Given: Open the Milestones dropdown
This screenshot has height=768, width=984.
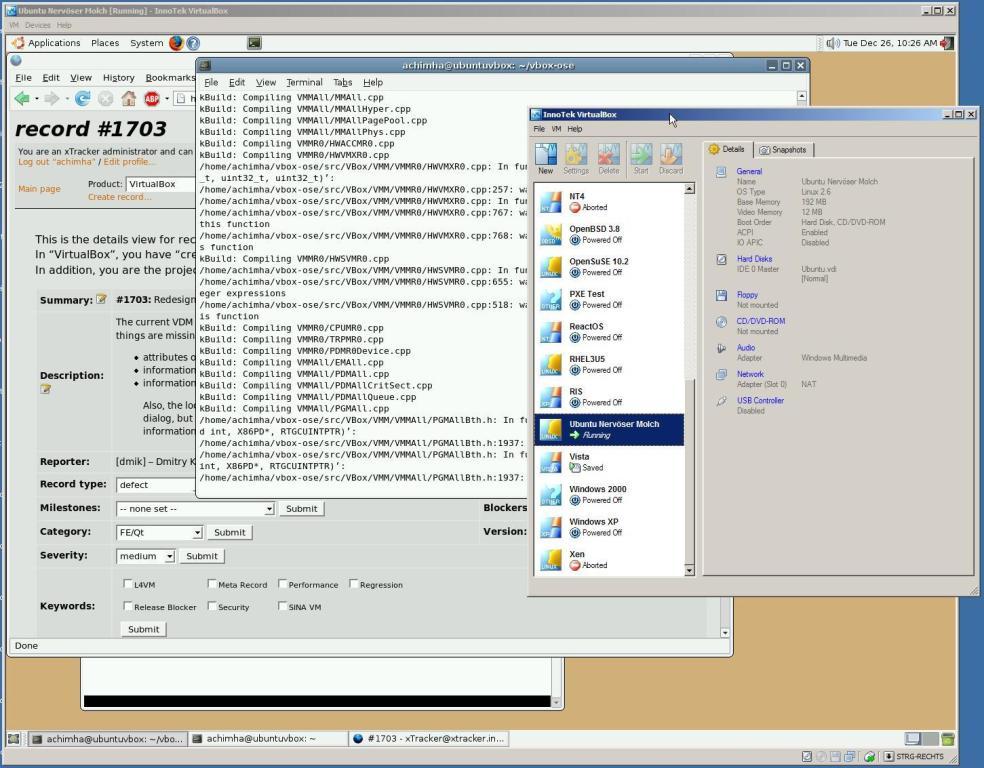Looking at the screenshot, I should [195, 509].
